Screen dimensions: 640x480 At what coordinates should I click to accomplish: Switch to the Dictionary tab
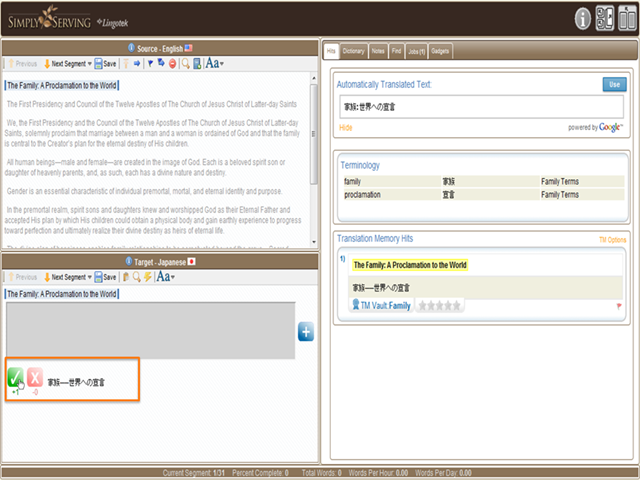(353, 51)
